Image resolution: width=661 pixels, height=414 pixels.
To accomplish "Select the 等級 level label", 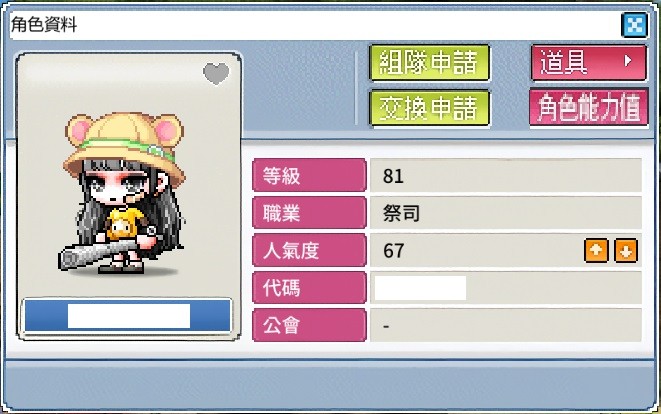I will 309,175.
